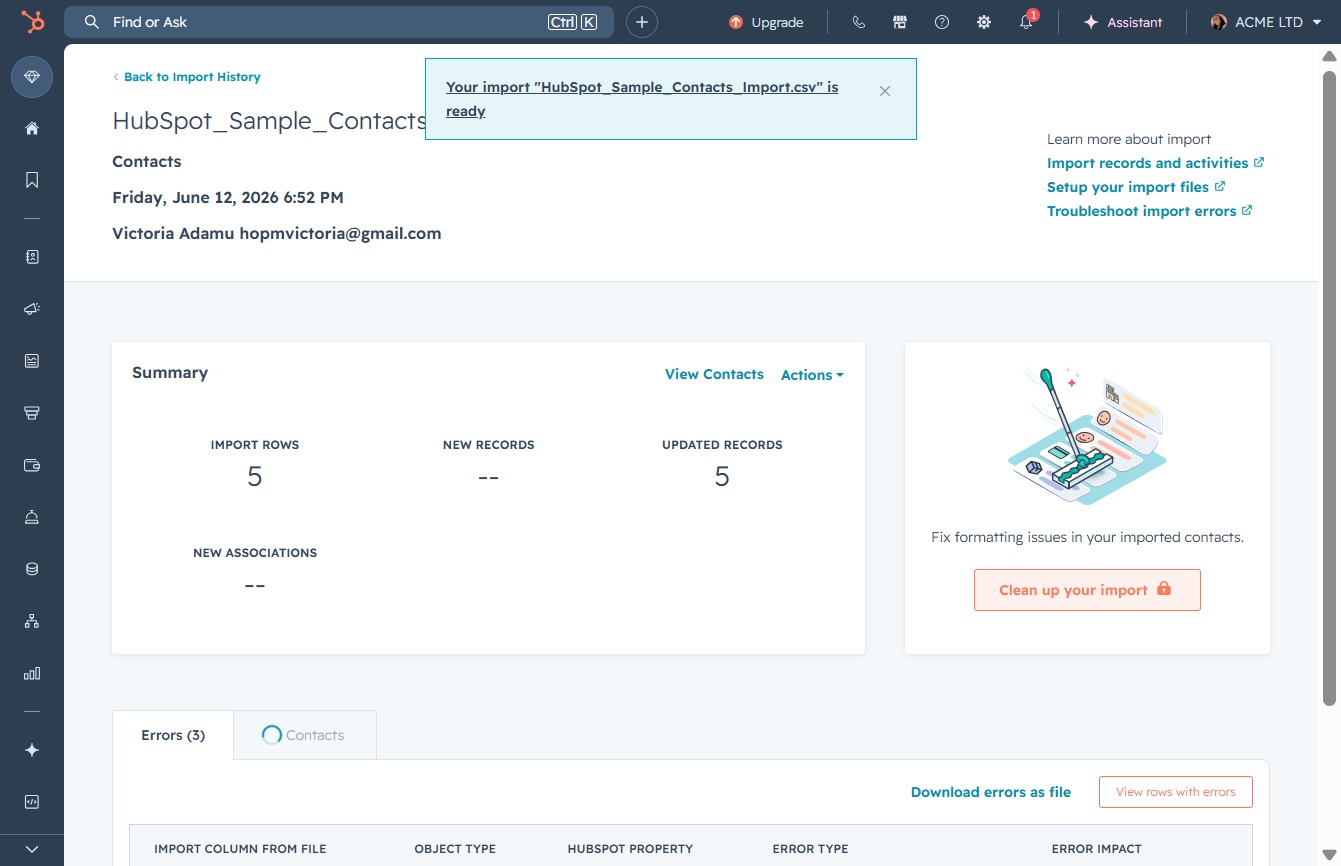Click the cleanup illustration image
Image resolution: width=1341 pixels, height=866 pixels.
pos(1087,435)
